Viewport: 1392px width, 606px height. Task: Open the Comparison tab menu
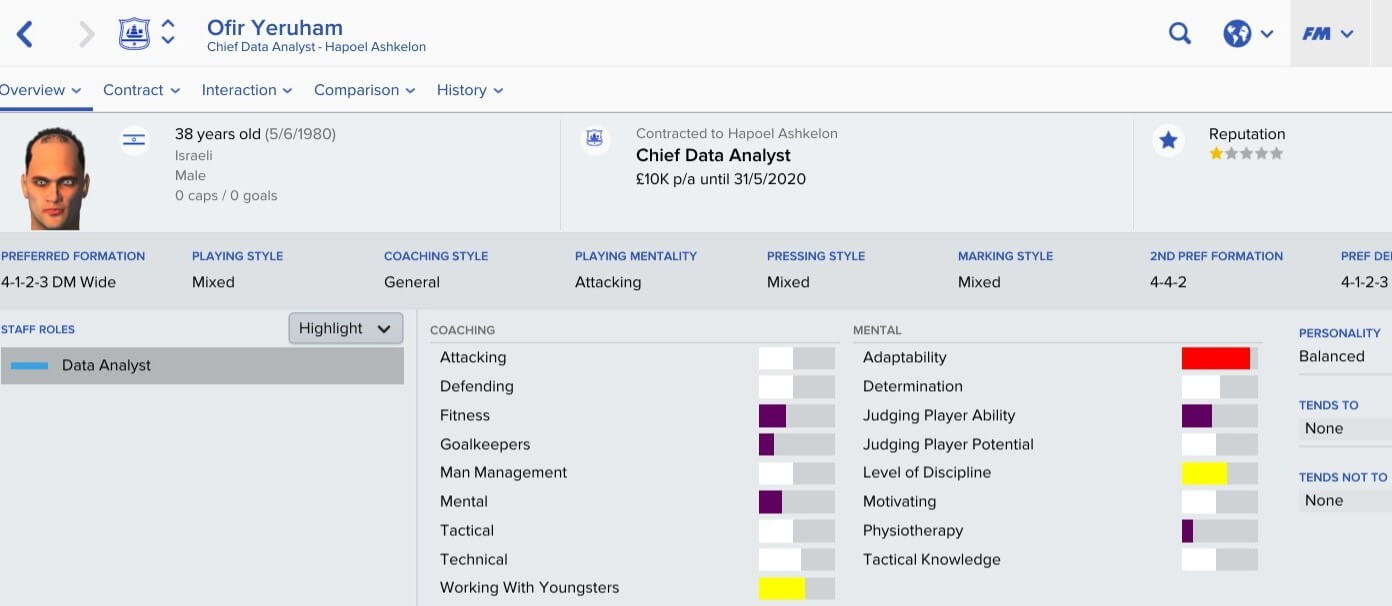point(364,90)
